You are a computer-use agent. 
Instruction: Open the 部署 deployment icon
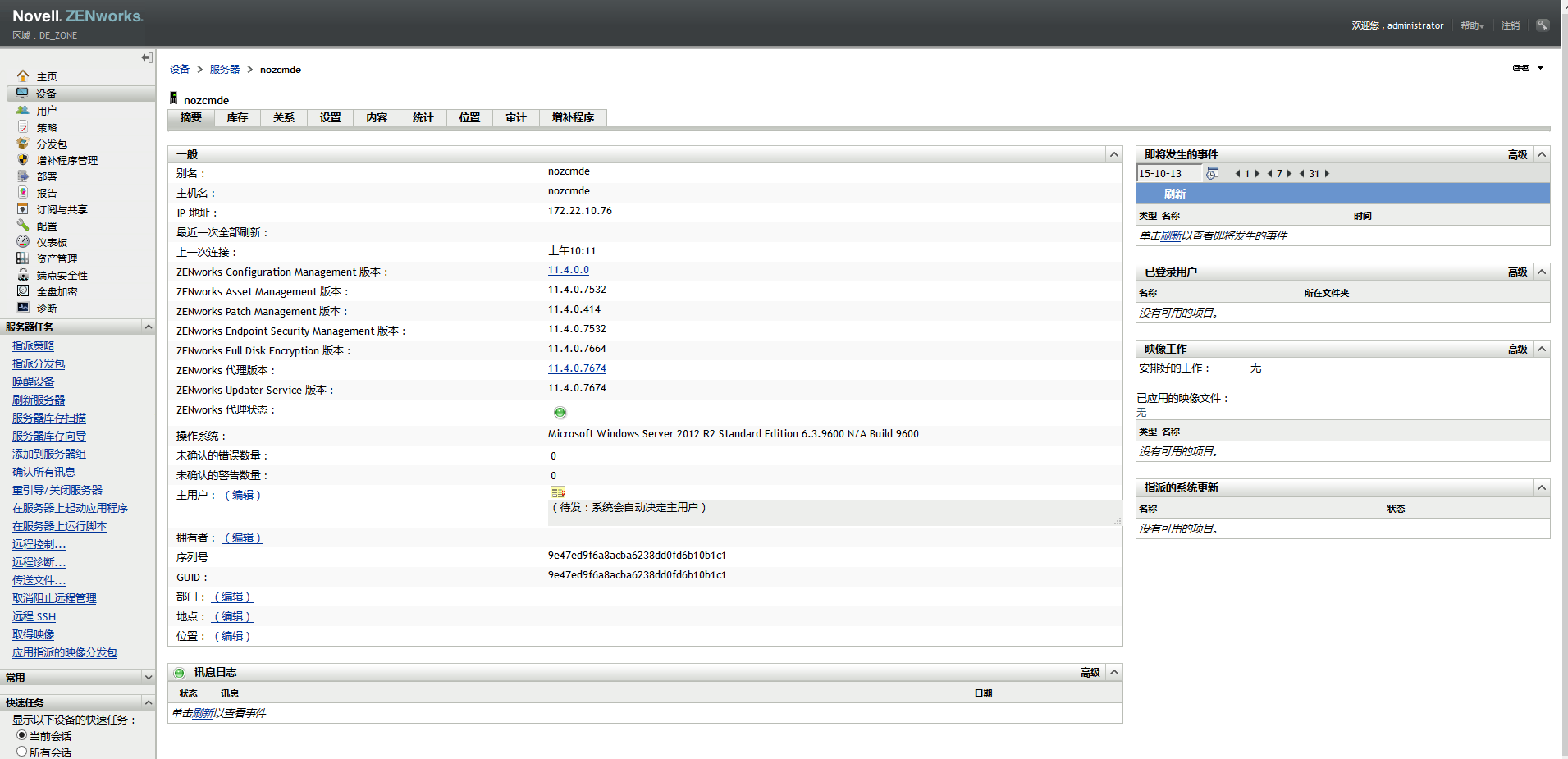click(x=23, y=176)
